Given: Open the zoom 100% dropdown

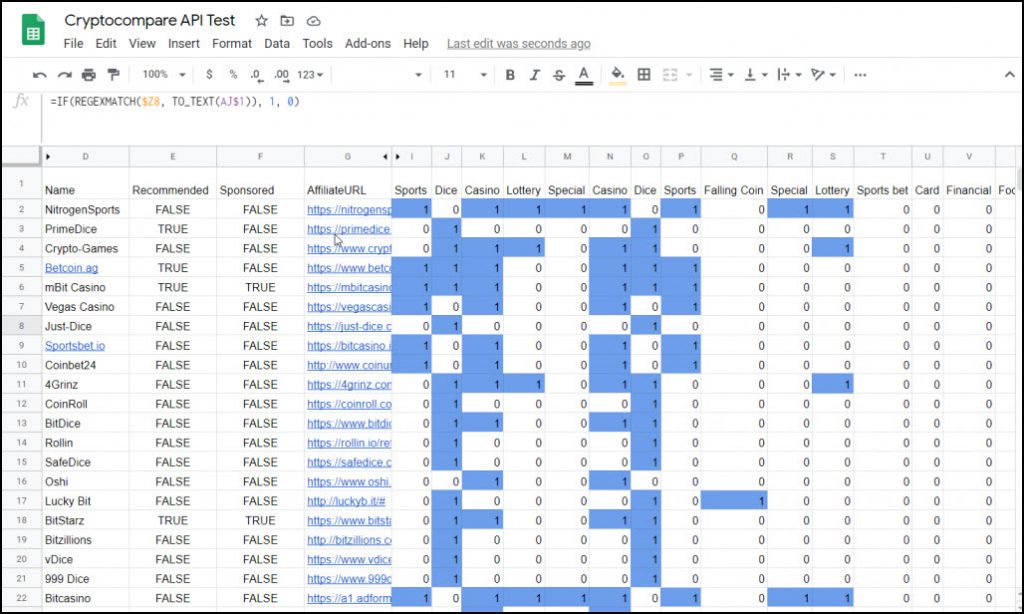Looking at the screenshot, I should pos(164,75).
